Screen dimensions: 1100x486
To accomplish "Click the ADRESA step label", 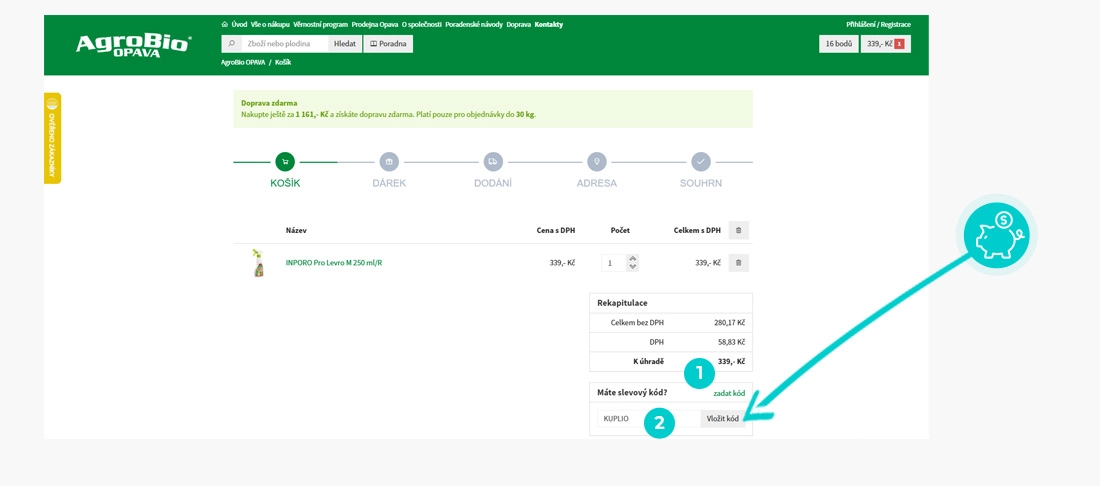I will [597, 184].
